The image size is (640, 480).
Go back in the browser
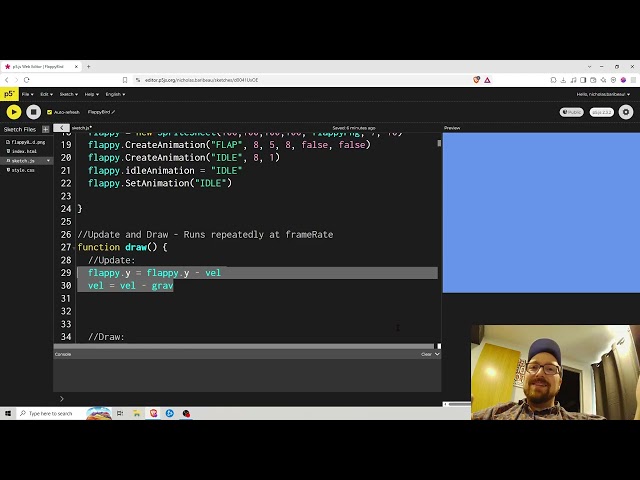coord(7,80)
